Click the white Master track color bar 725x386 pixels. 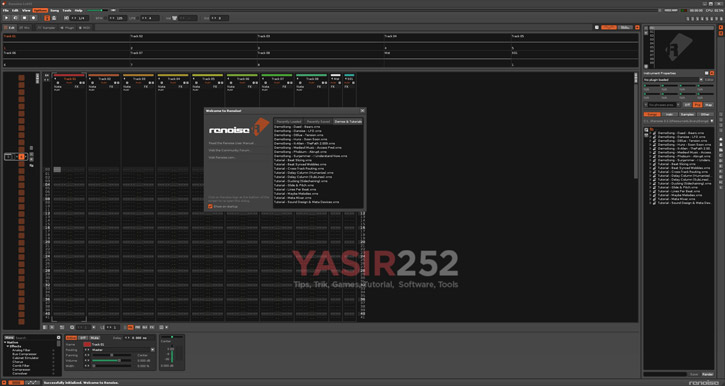coord(336,75)
